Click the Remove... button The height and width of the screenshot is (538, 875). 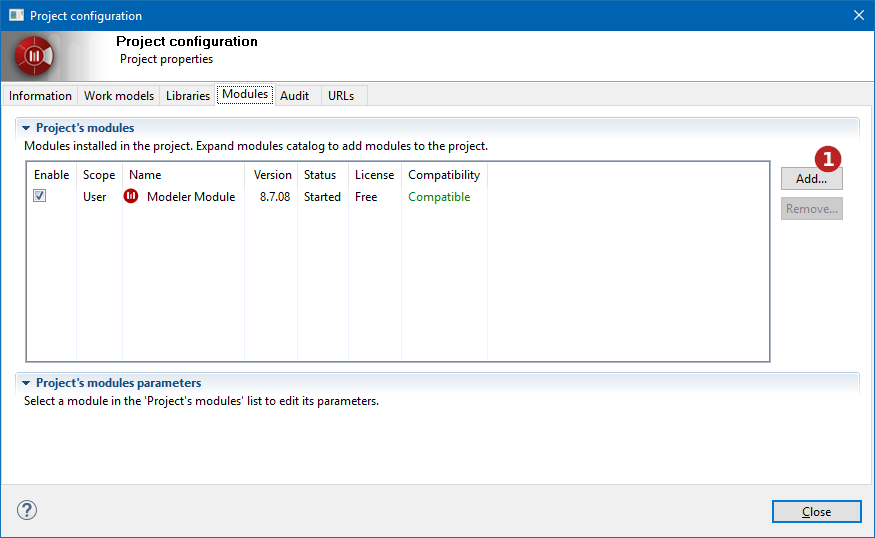[x=811, y=209]
